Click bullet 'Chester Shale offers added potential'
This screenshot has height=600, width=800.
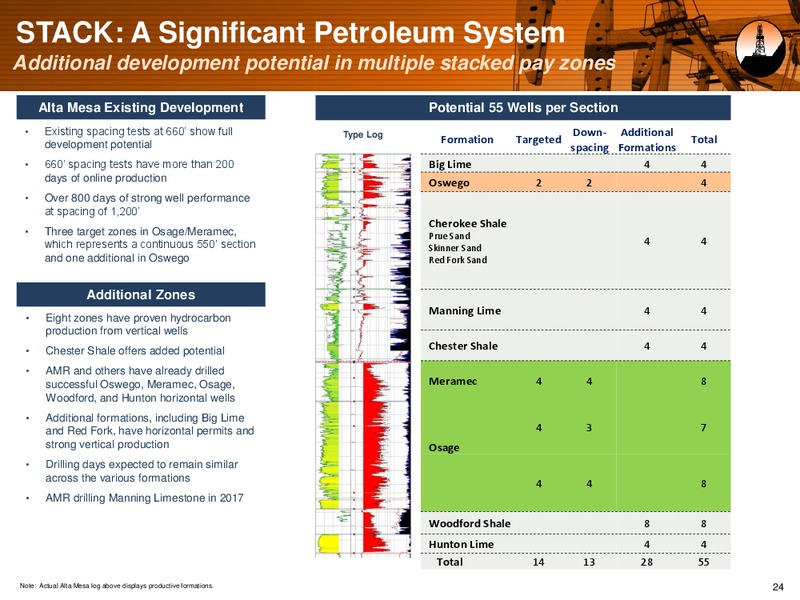(135, 351)
